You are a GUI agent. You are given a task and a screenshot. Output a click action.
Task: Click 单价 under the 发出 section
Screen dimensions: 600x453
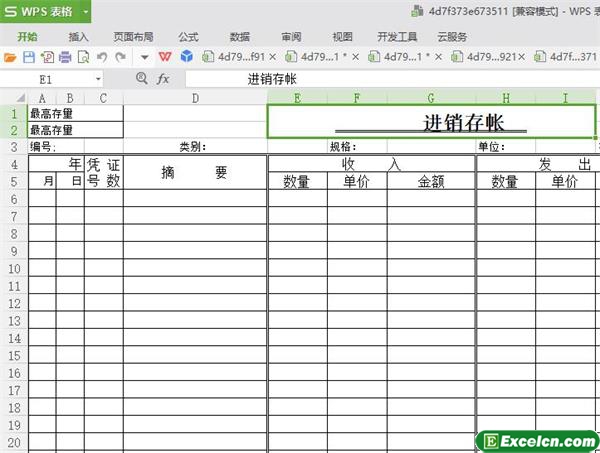tap(565, 181)
